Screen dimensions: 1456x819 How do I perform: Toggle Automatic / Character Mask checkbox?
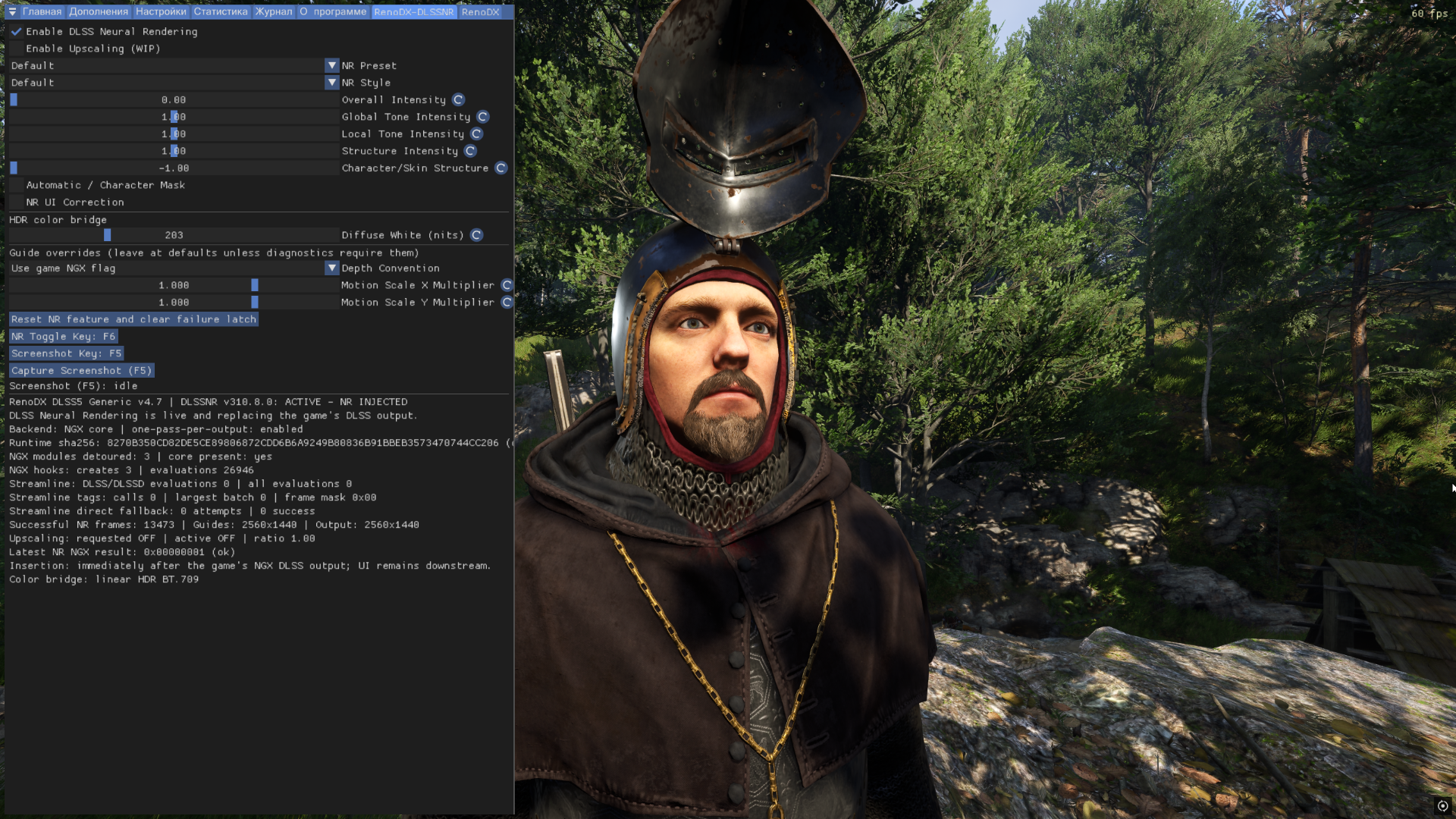point(16,185)
